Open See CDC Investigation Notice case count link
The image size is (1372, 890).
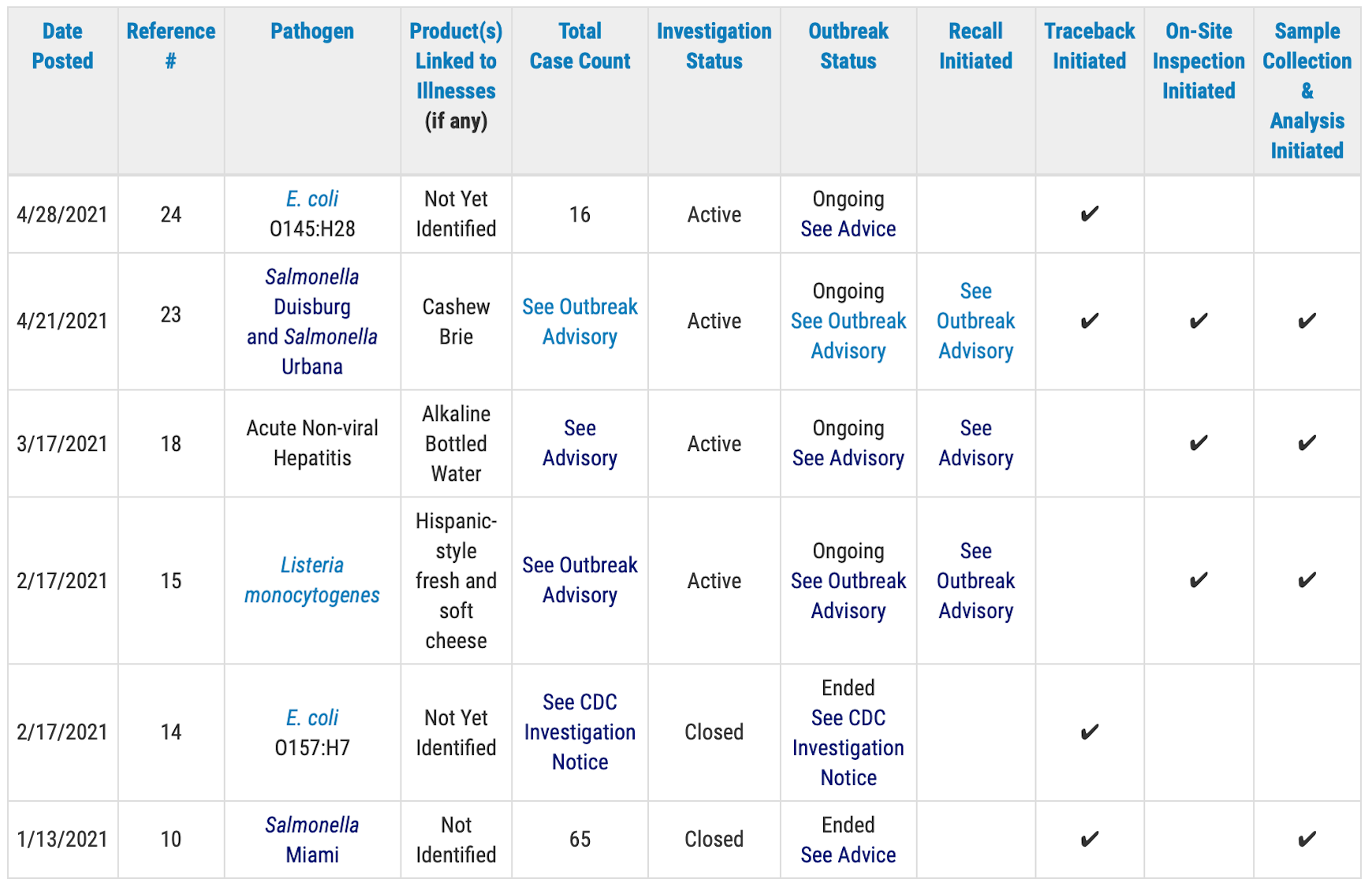[x=580, y=732]
